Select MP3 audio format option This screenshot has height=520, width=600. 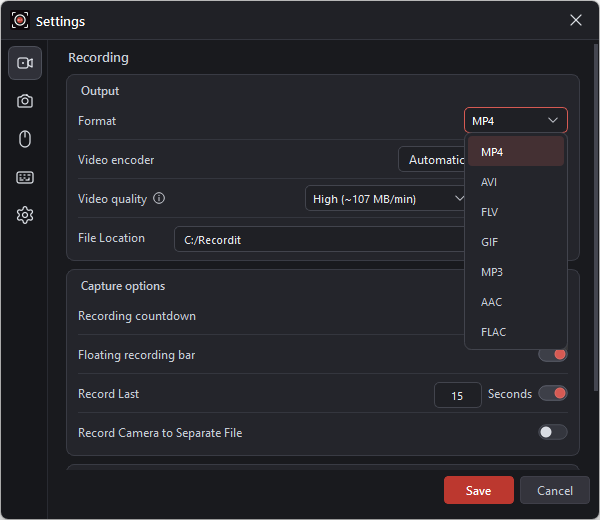[x=515, y=272]
